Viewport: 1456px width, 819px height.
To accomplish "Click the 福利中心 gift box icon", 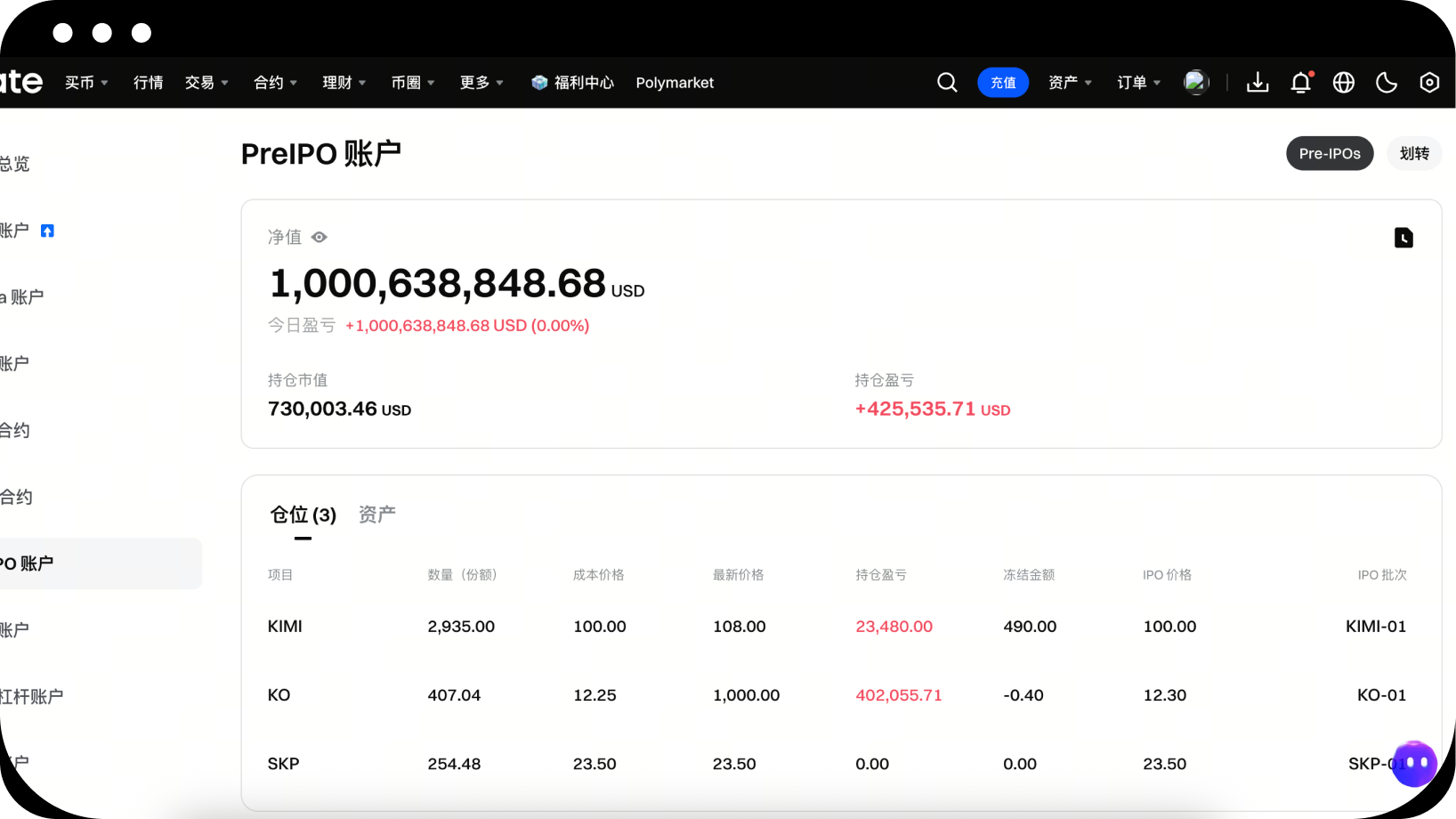I will pyautogui.click(x=539, y=83).
